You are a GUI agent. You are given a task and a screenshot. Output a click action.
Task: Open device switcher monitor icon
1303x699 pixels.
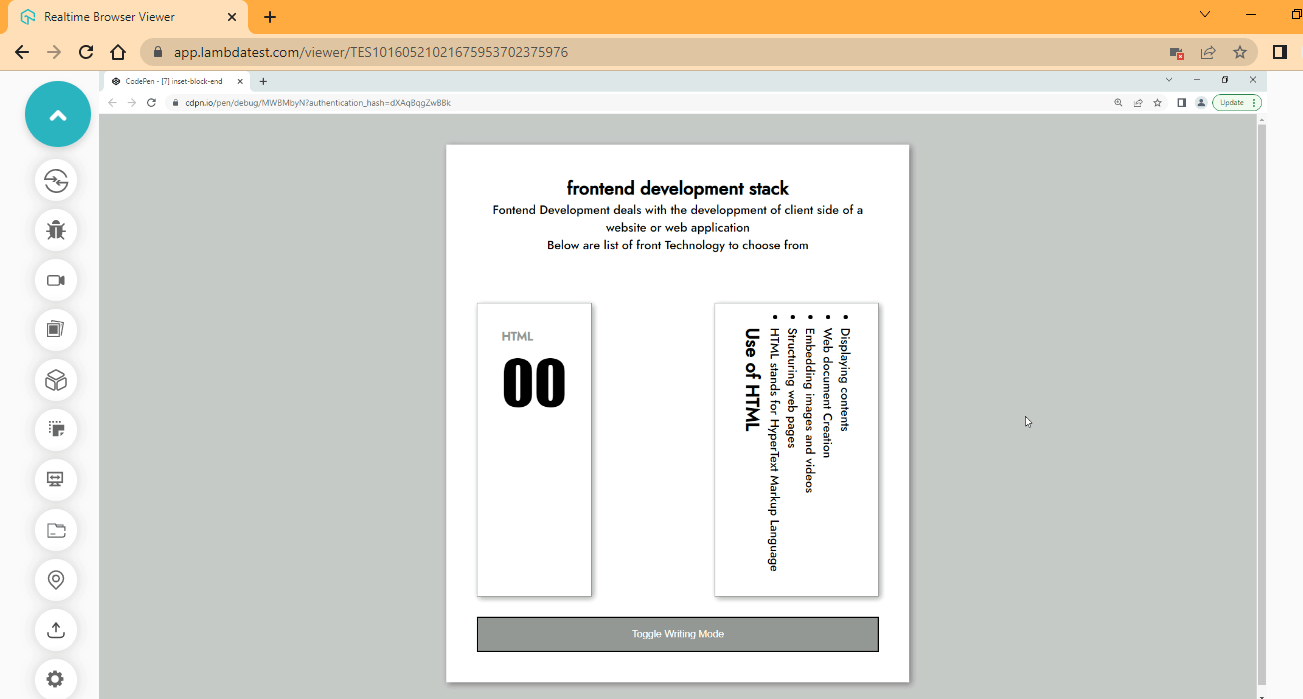click(x=56, y=480)
